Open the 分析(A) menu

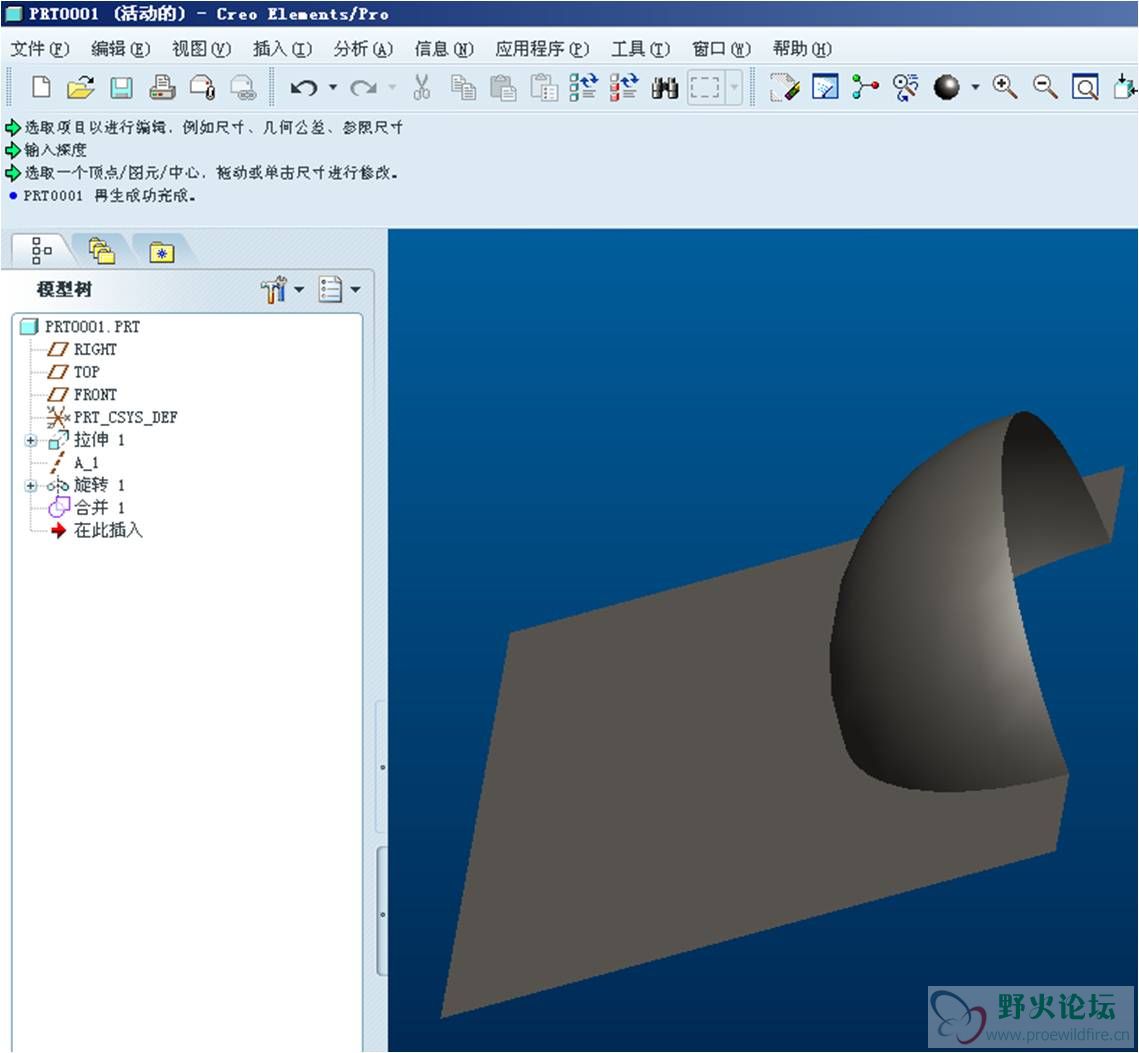pos(363,49)
